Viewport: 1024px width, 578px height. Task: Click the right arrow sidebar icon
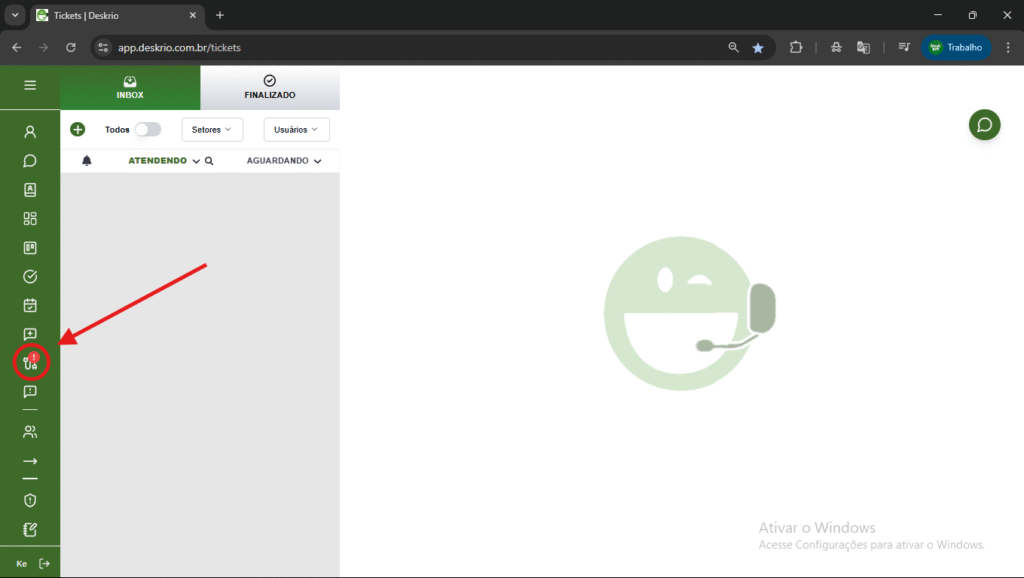pyautogui.click(x=30, y=461)
